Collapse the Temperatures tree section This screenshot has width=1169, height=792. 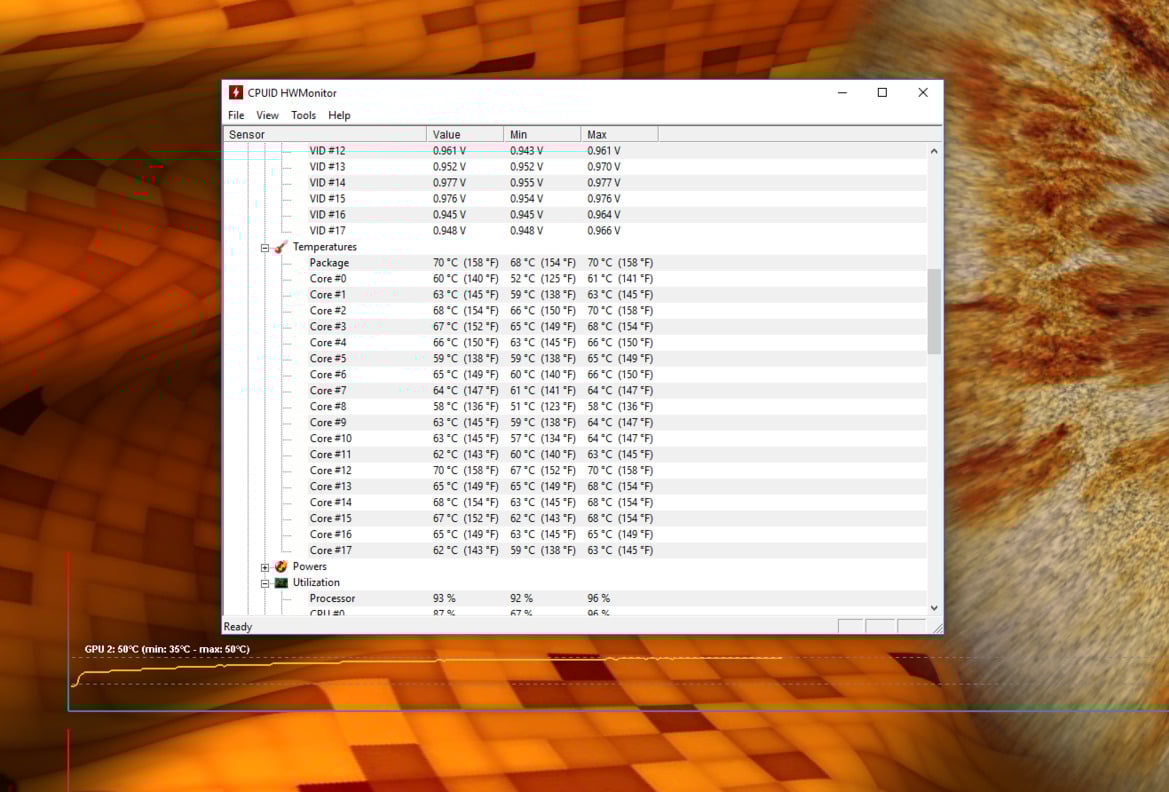265,248
